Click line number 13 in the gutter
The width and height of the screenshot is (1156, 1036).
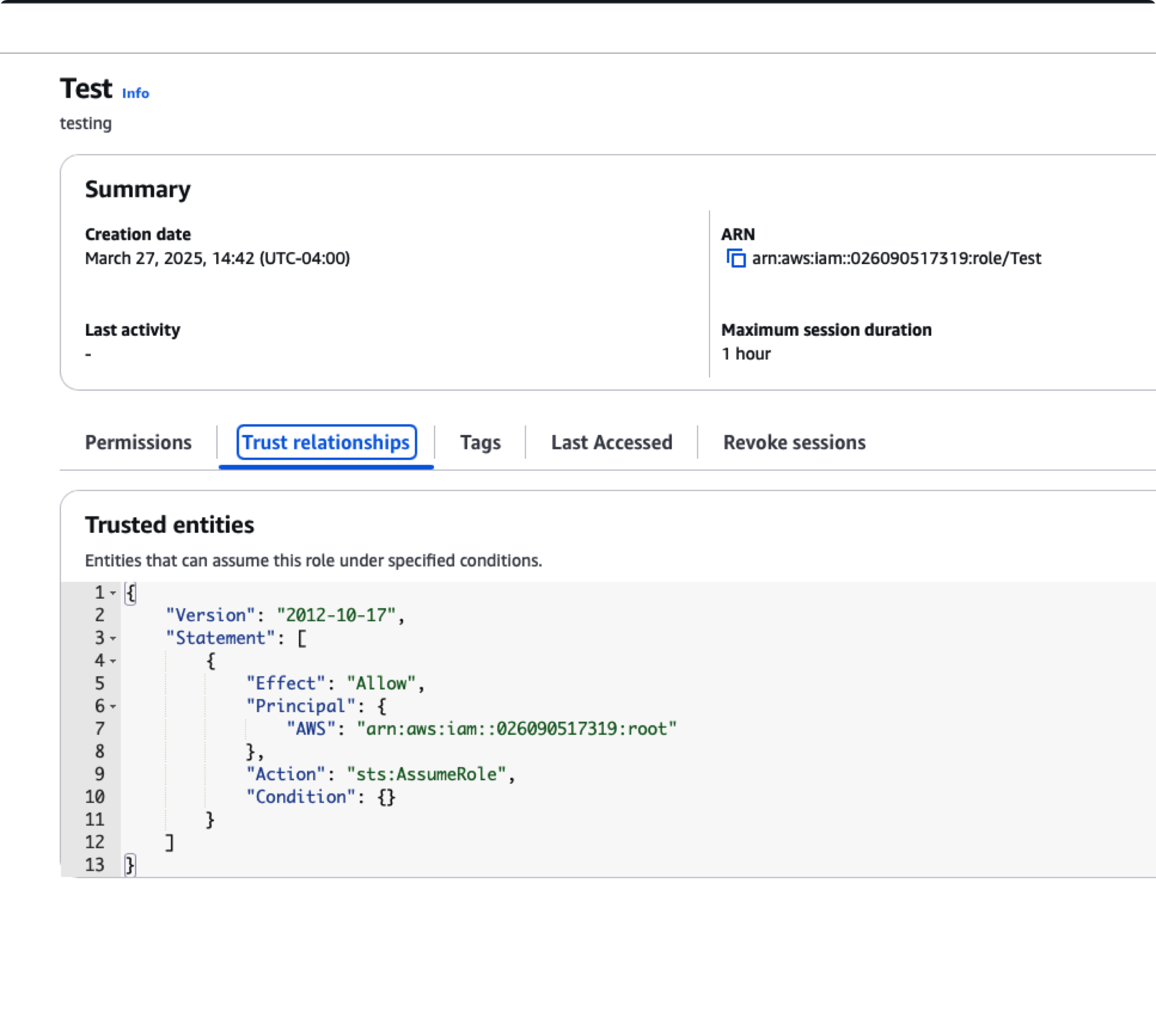[94, 866]
